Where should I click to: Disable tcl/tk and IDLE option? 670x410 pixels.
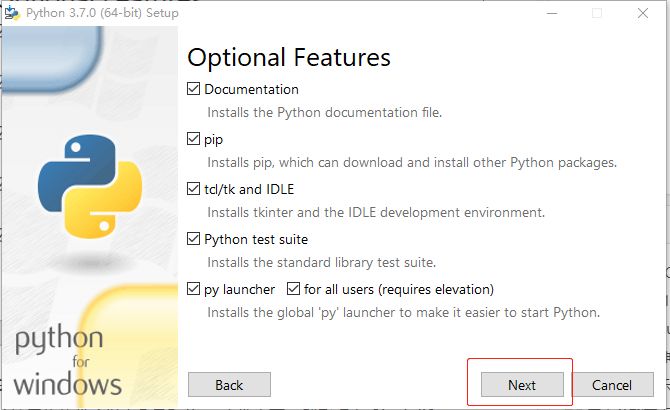(x=193, y=189)
